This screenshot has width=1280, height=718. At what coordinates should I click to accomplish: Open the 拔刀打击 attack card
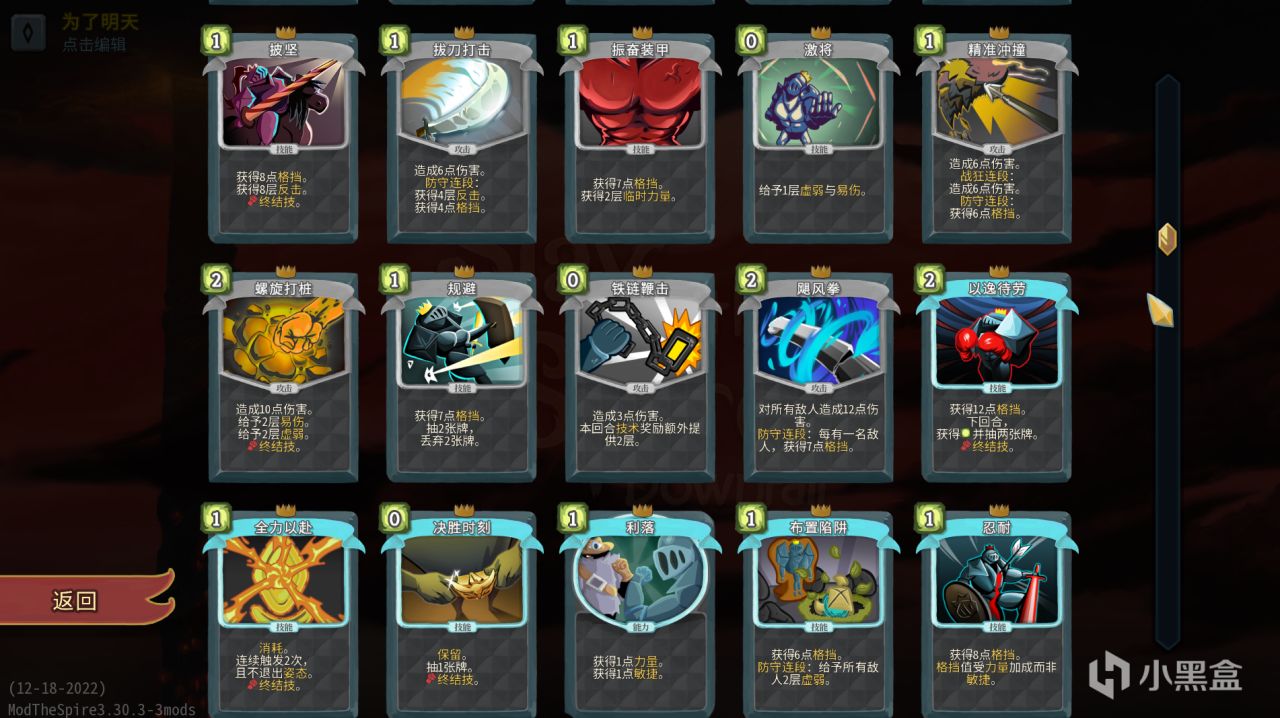point(462,136)
